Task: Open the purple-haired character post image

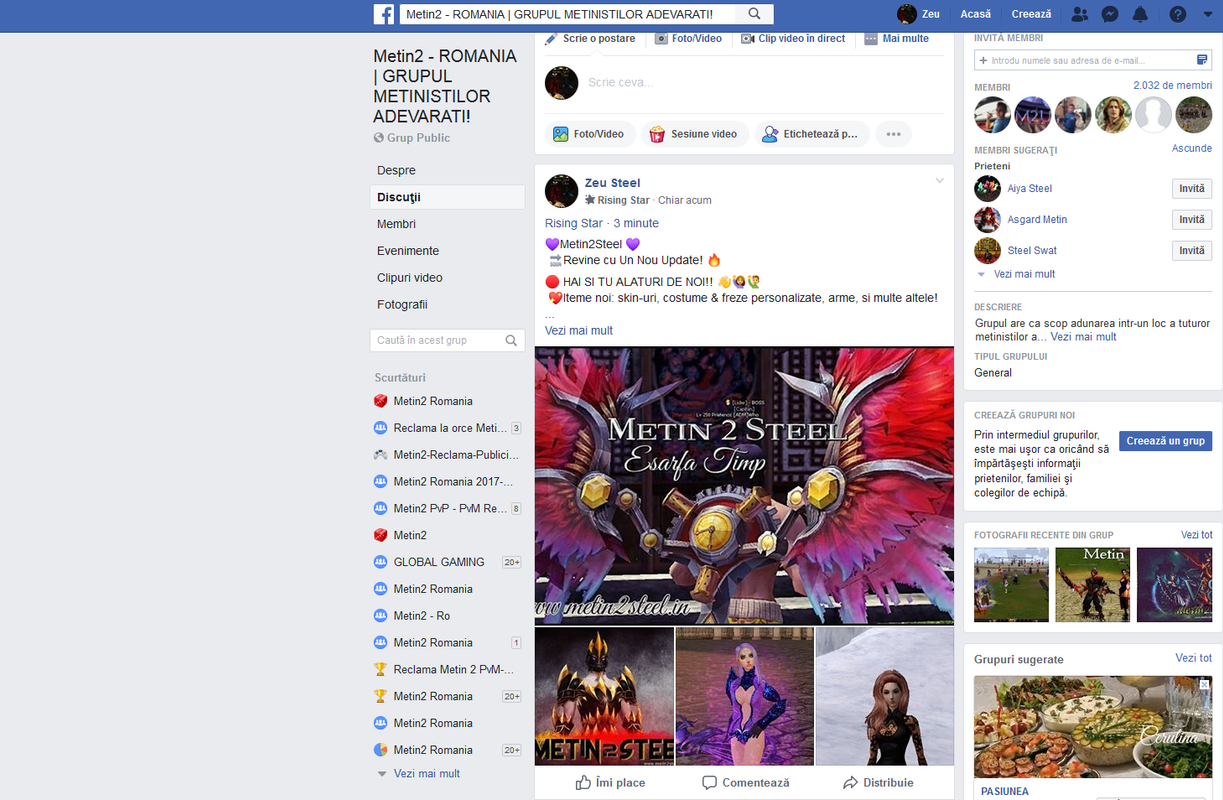Action: point(744,696)
